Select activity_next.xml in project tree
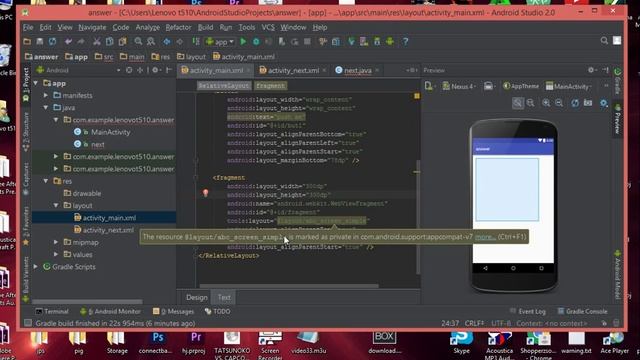Image resolution: width=640 pixels, height=360 pixels. tap(108, 230)
